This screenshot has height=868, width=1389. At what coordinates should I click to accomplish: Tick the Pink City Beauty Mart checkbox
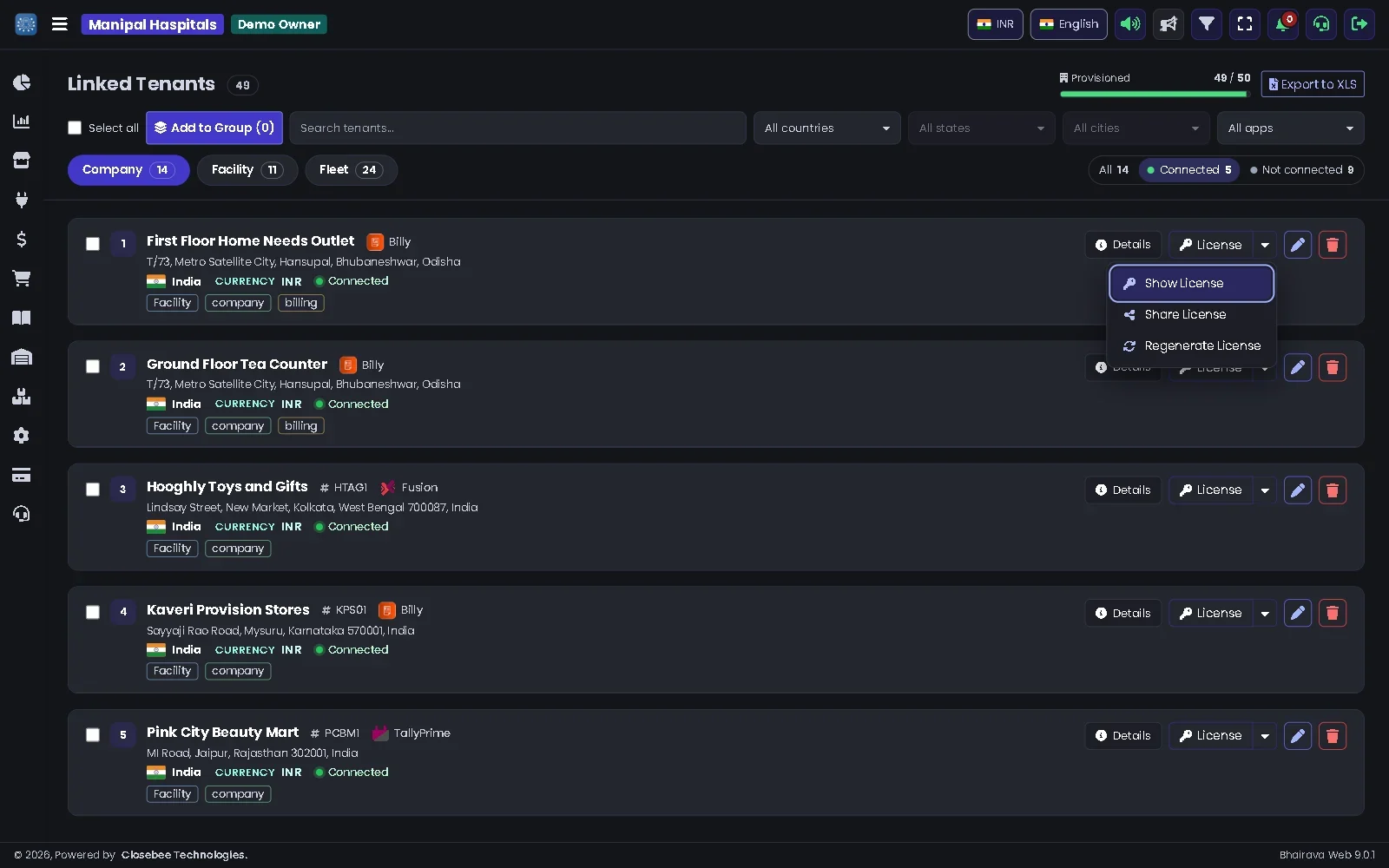[x=93, y=735]
